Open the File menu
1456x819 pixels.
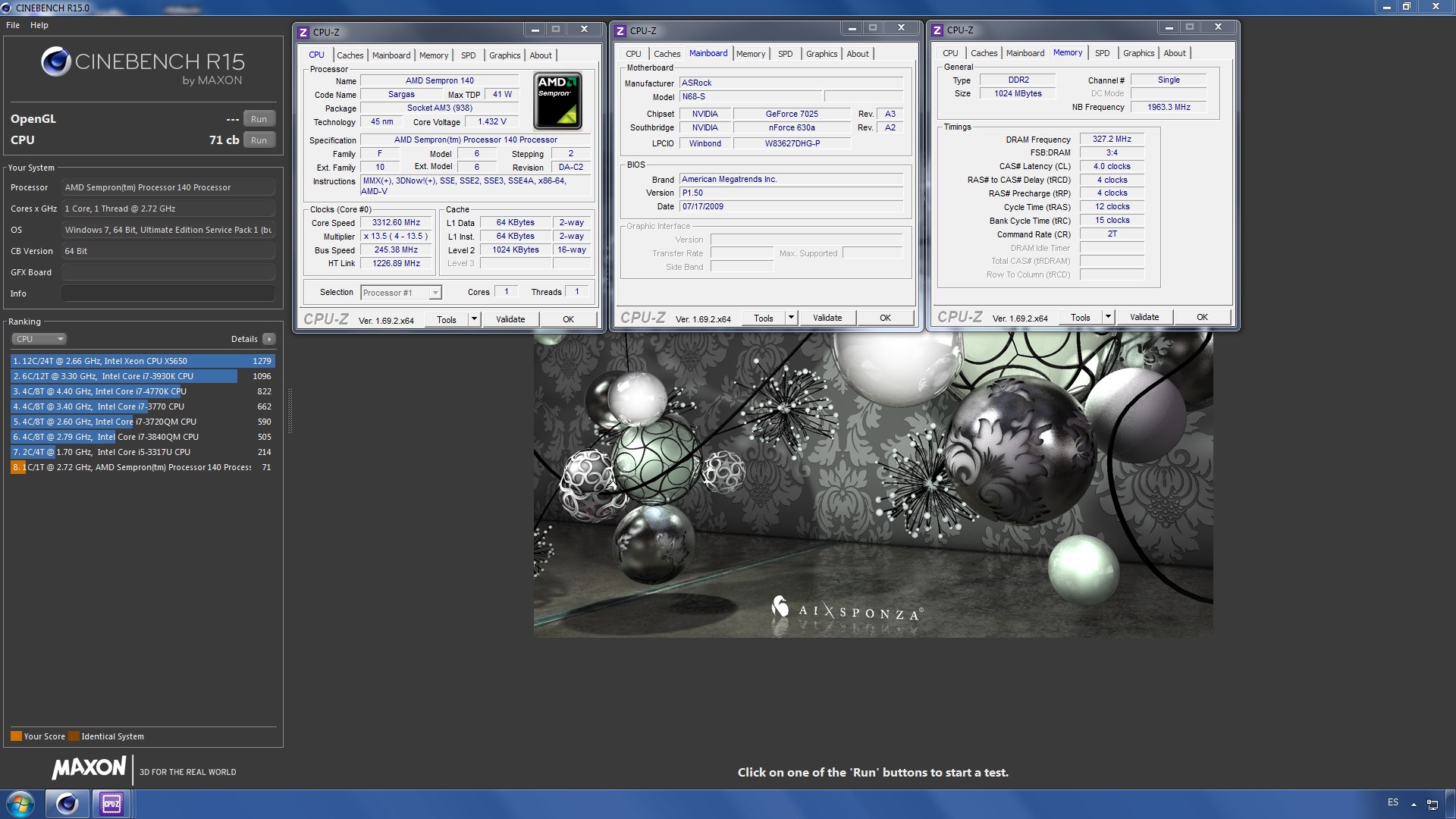click(13, 25)
